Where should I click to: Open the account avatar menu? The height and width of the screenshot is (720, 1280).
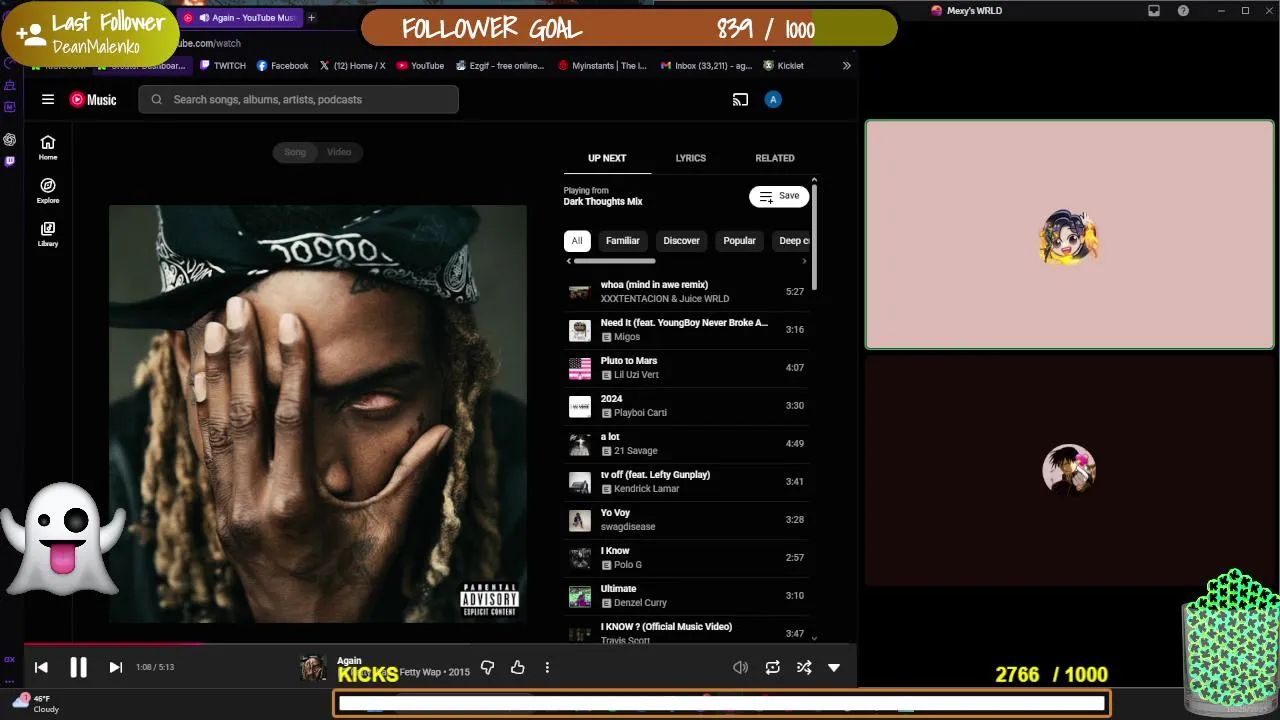click(772, 99)
